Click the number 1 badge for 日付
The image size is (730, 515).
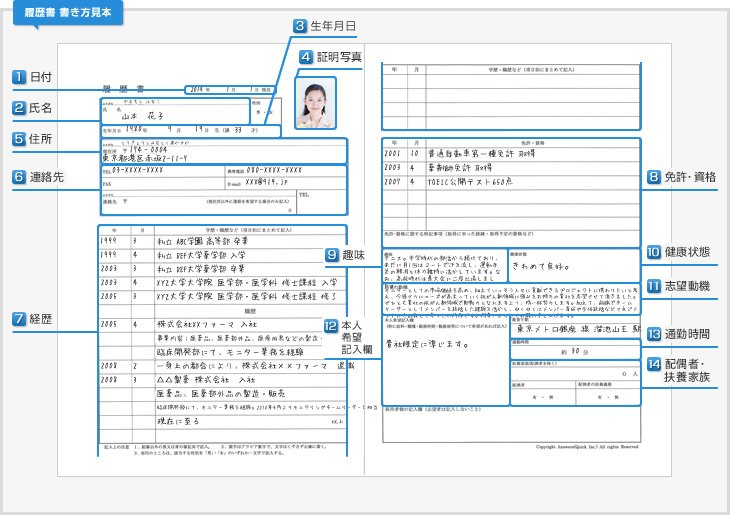point(18,76)
